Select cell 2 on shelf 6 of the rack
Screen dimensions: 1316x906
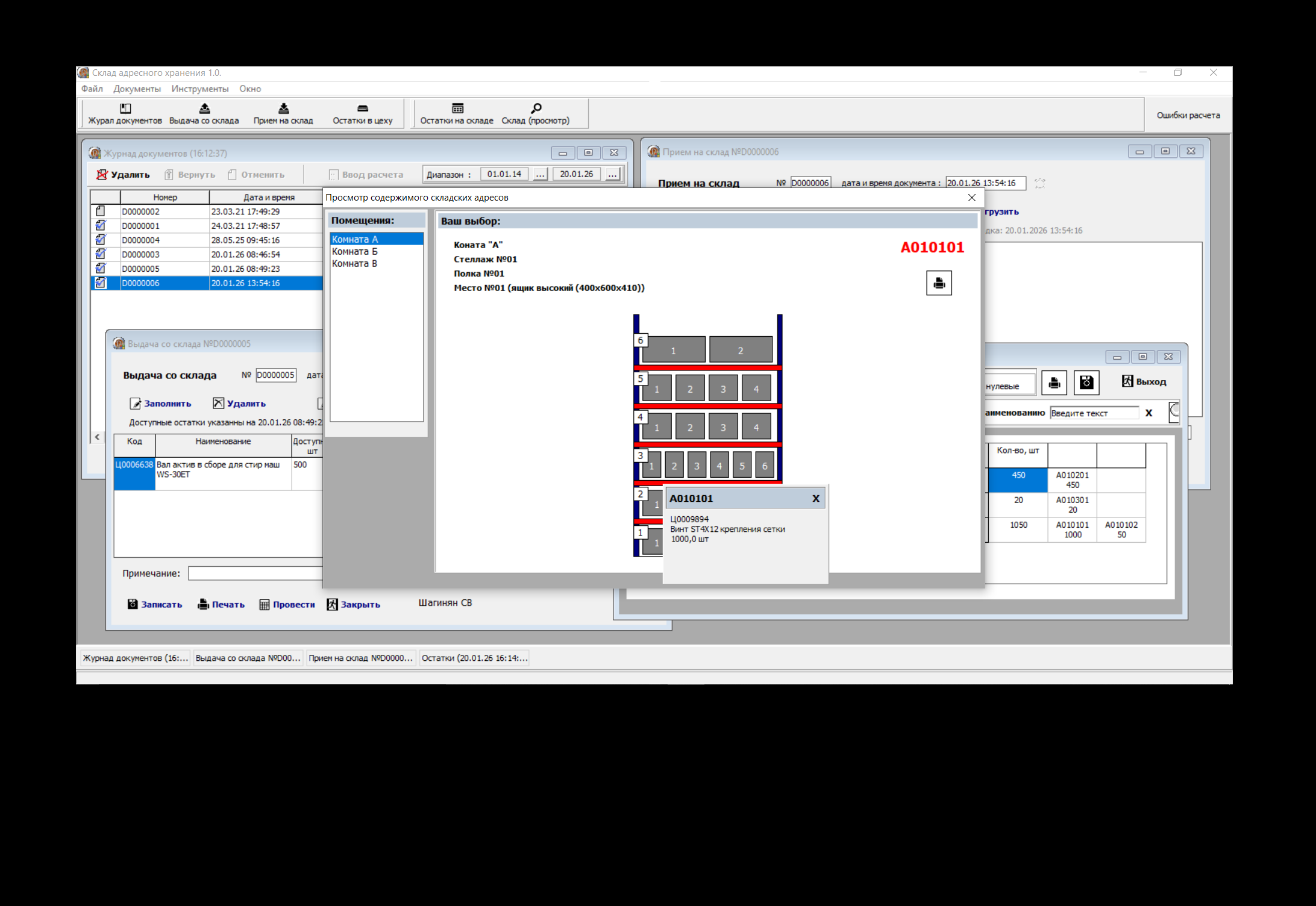[741, 349]
